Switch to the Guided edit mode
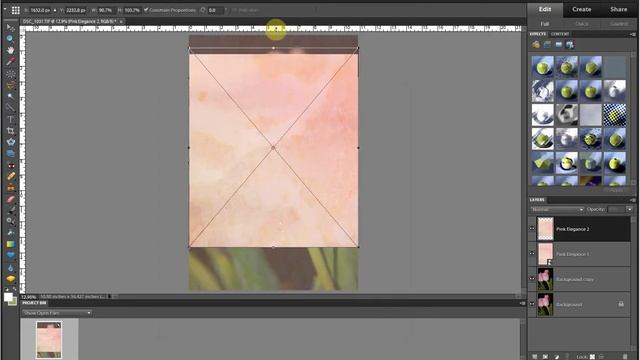 619,24
